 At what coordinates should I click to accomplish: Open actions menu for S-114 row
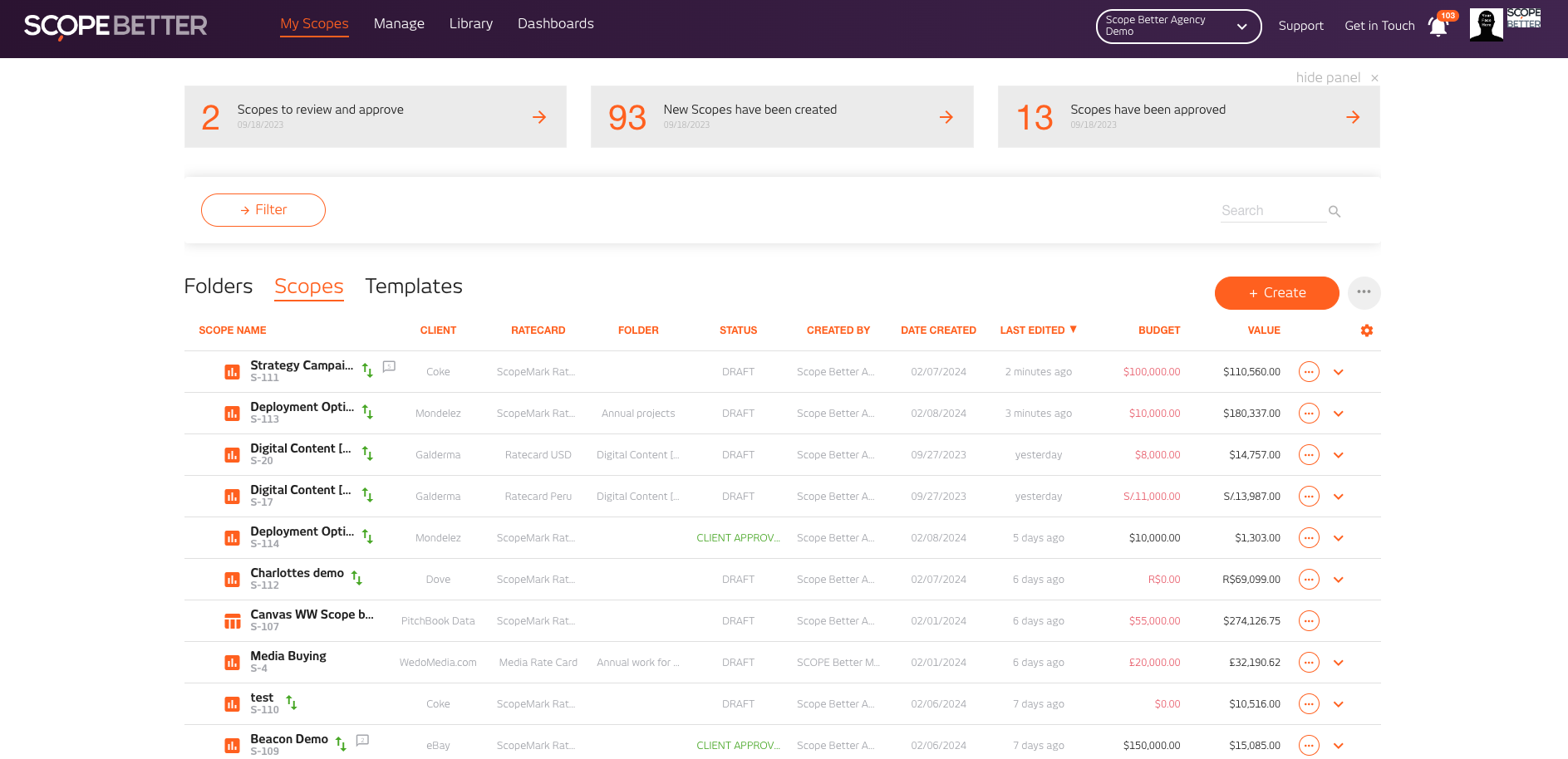tap(1309, 538)
